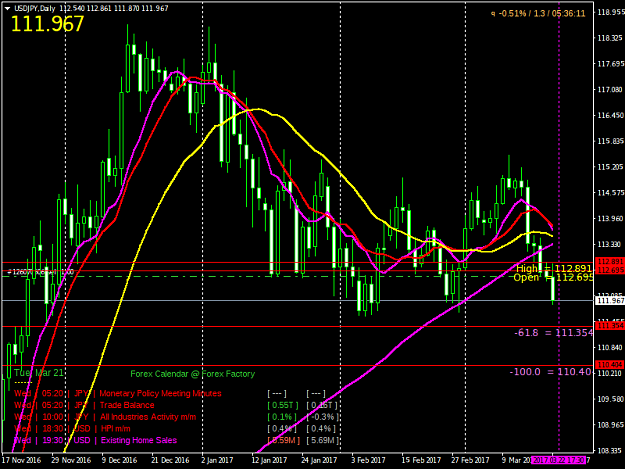Click the 9 Dec 2016 date label
Image resolution: width=625 pixels, height=469 pixels.
(x=119, y=460)
